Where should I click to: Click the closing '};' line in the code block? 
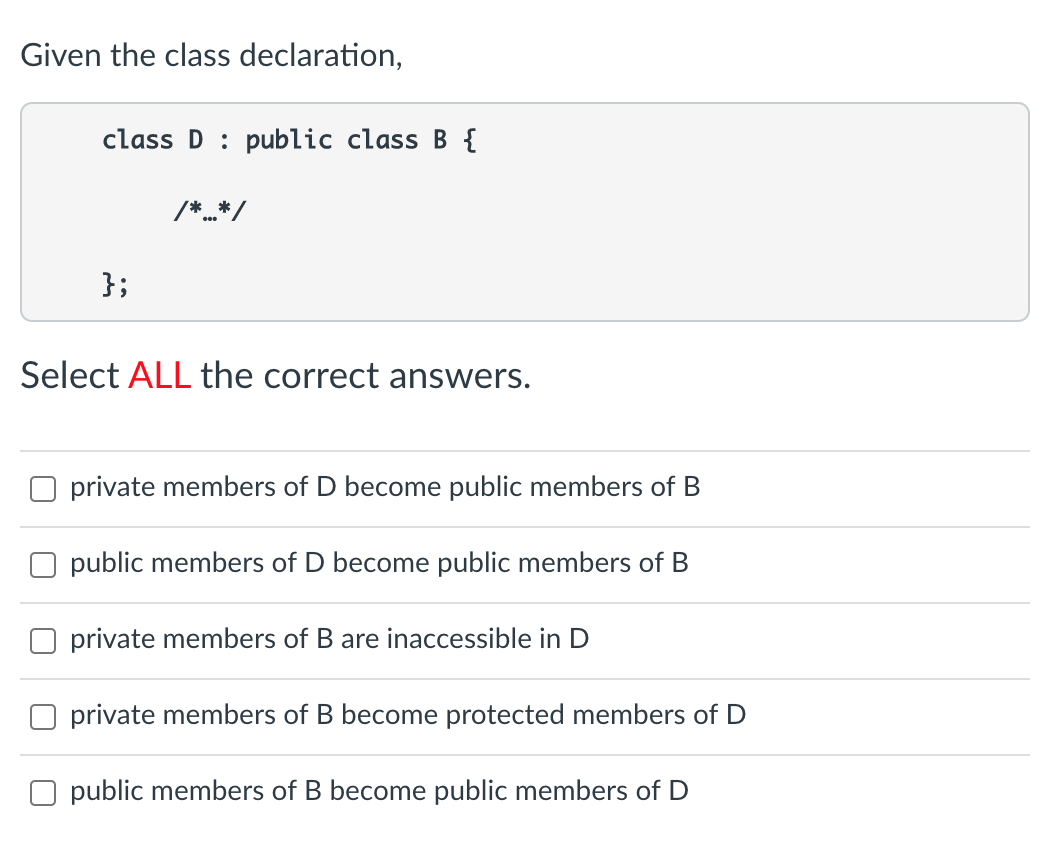tap(115, 284)
